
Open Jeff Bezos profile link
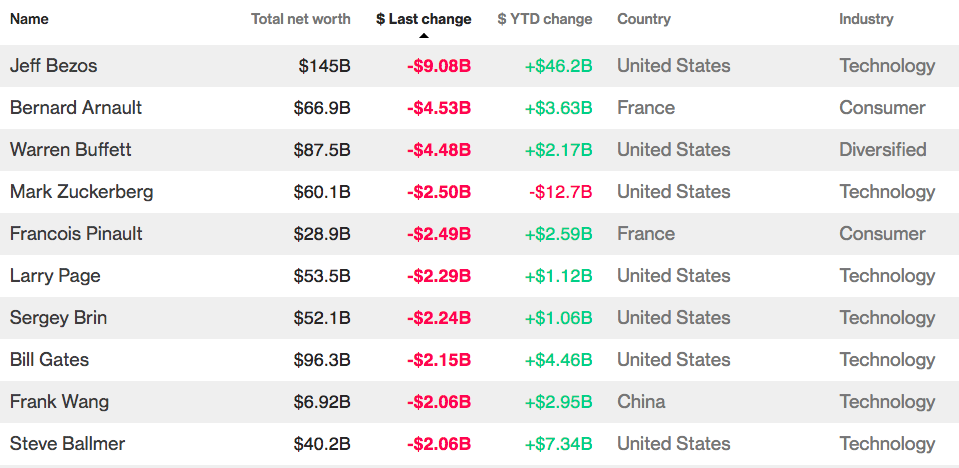(53, 65)
